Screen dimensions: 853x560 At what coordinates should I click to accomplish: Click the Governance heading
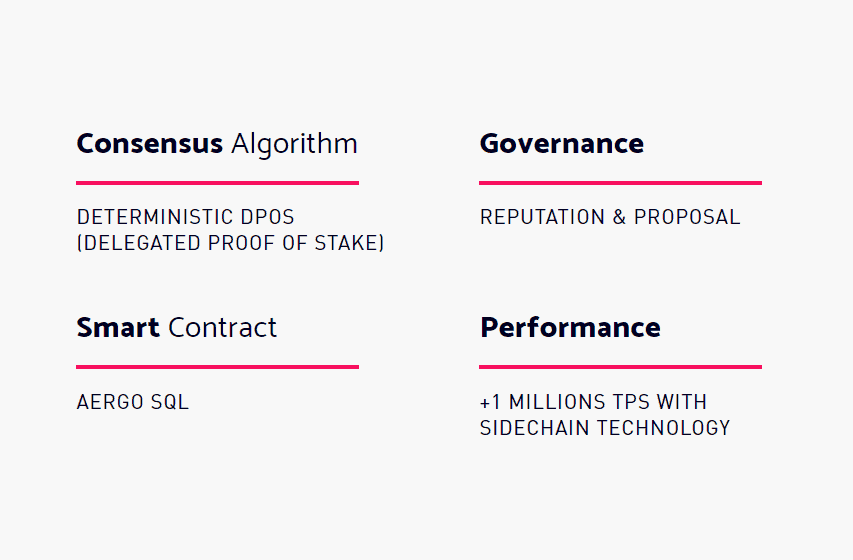tap(561, 144)
